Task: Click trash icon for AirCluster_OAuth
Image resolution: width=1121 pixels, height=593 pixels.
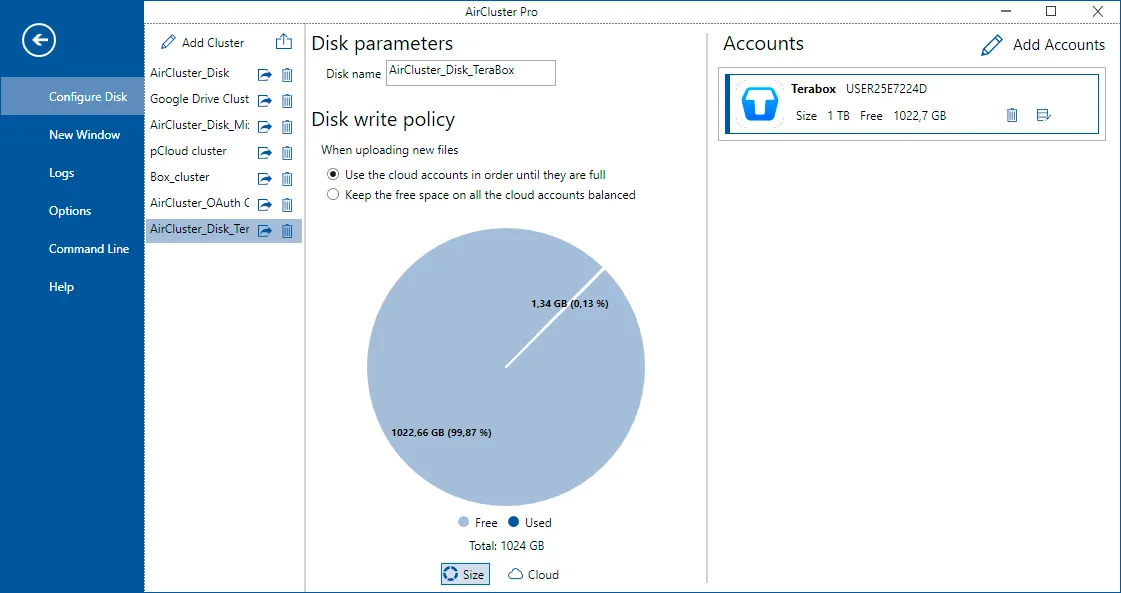Action: [287, 205]
